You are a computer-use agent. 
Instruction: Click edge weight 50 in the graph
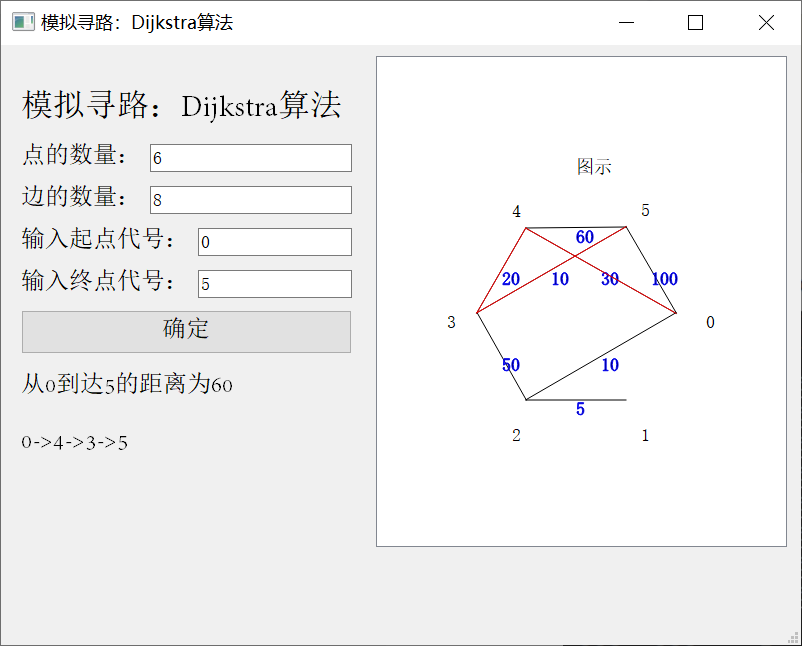tap(510, 365)
